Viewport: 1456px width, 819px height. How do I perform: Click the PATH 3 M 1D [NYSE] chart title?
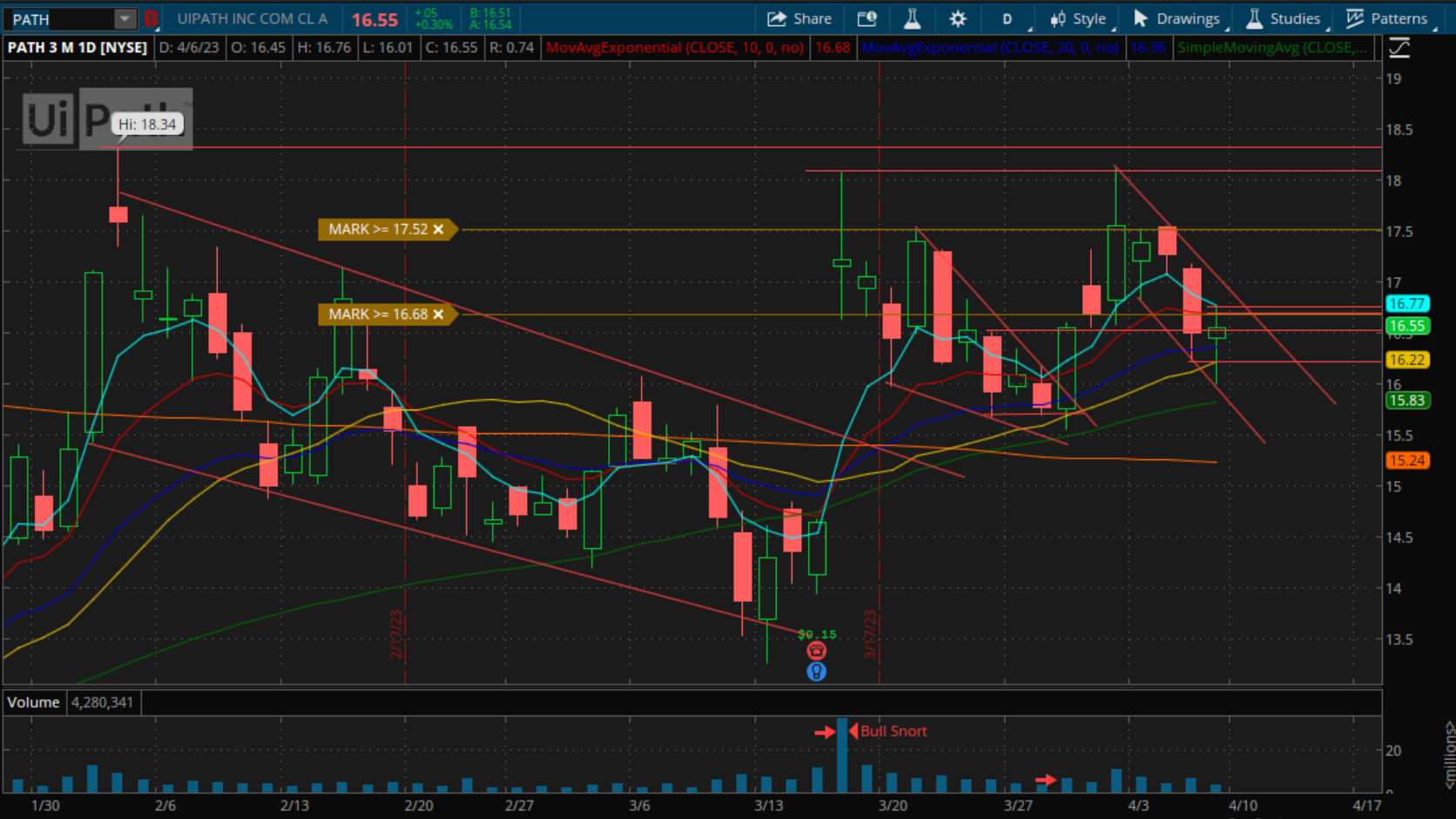click(x=78, y=47)
